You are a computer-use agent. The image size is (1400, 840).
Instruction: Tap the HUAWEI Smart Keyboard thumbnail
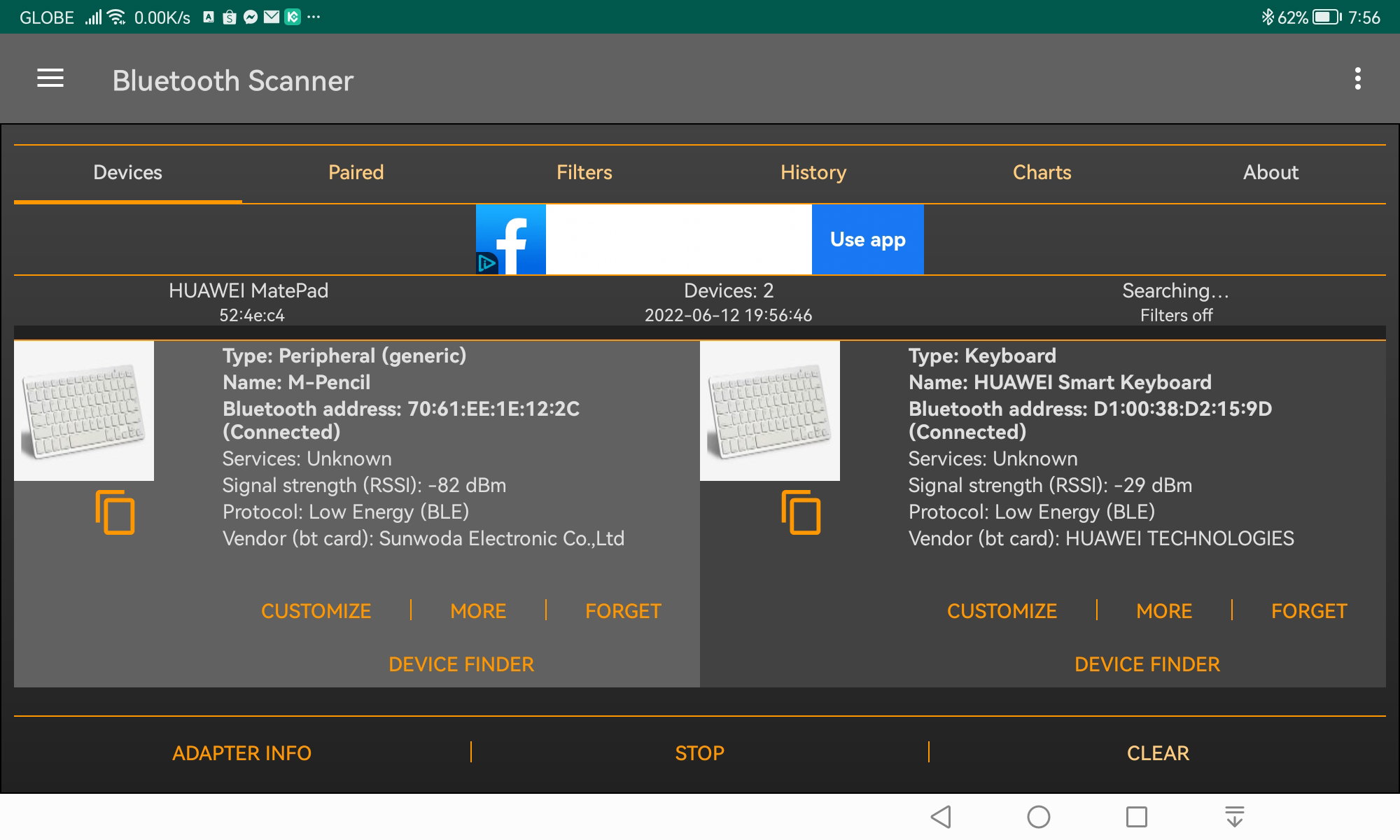pyautogui.click(x=770, y=411)
